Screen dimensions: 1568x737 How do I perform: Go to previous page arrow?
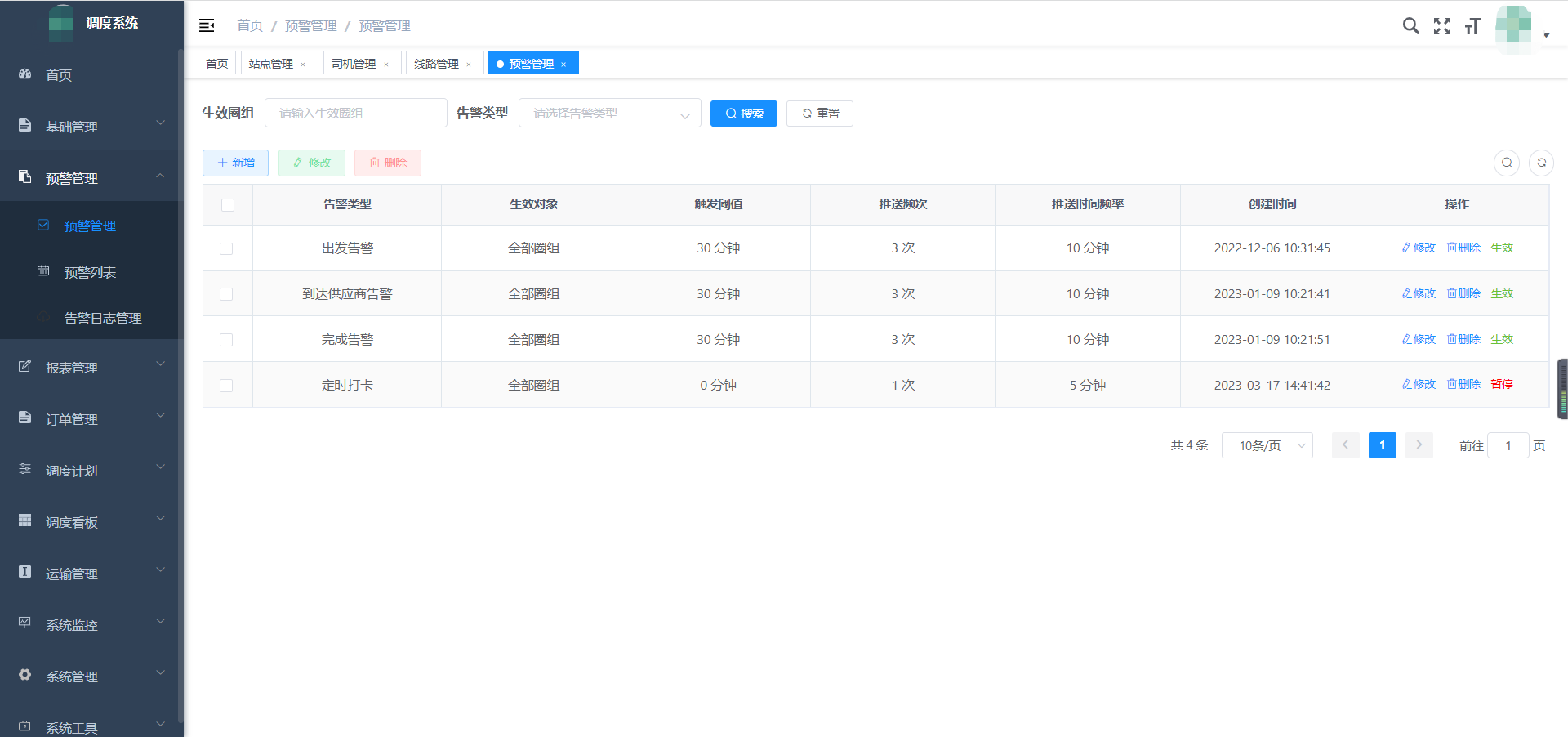(1345, 445)
